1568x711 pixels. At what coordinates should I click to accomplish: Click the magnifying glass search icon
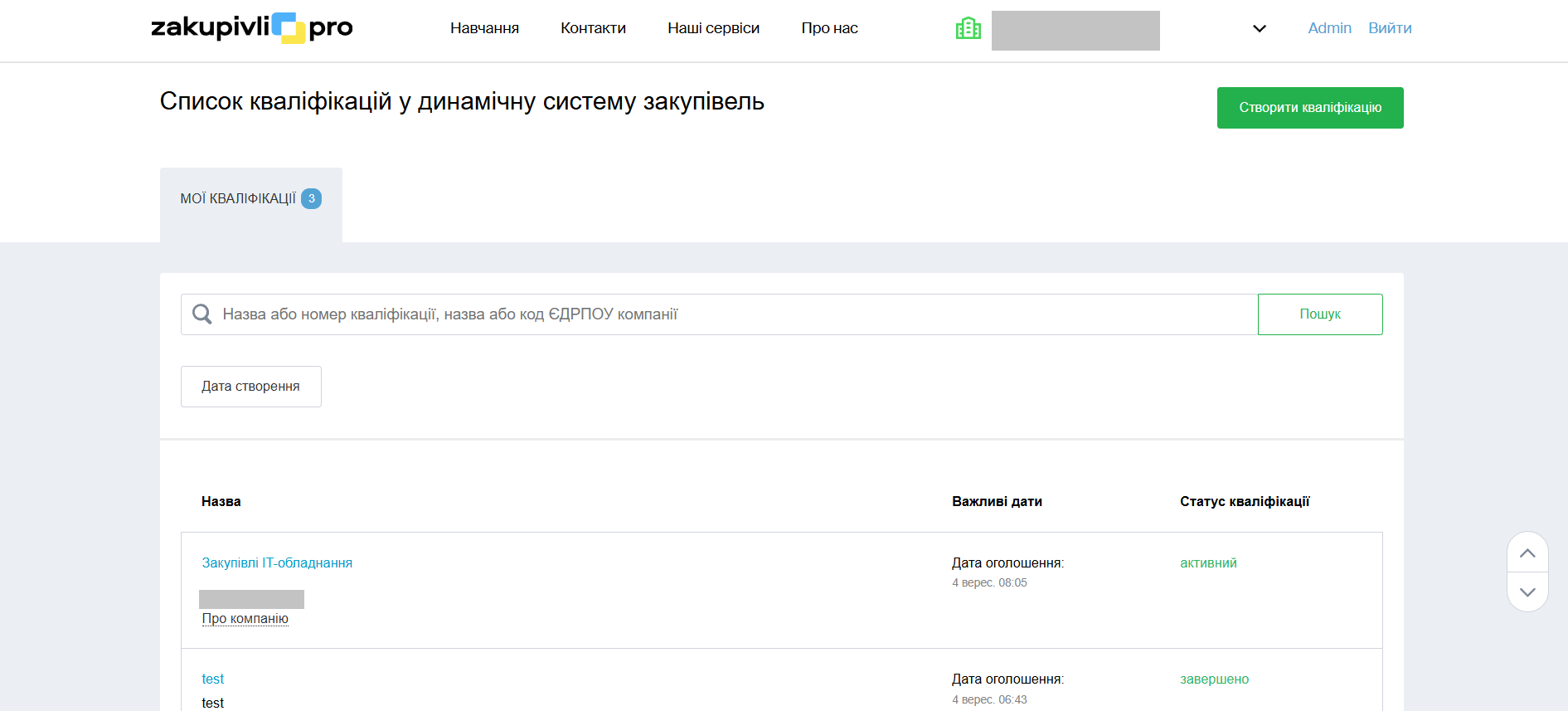pos(201,314)
